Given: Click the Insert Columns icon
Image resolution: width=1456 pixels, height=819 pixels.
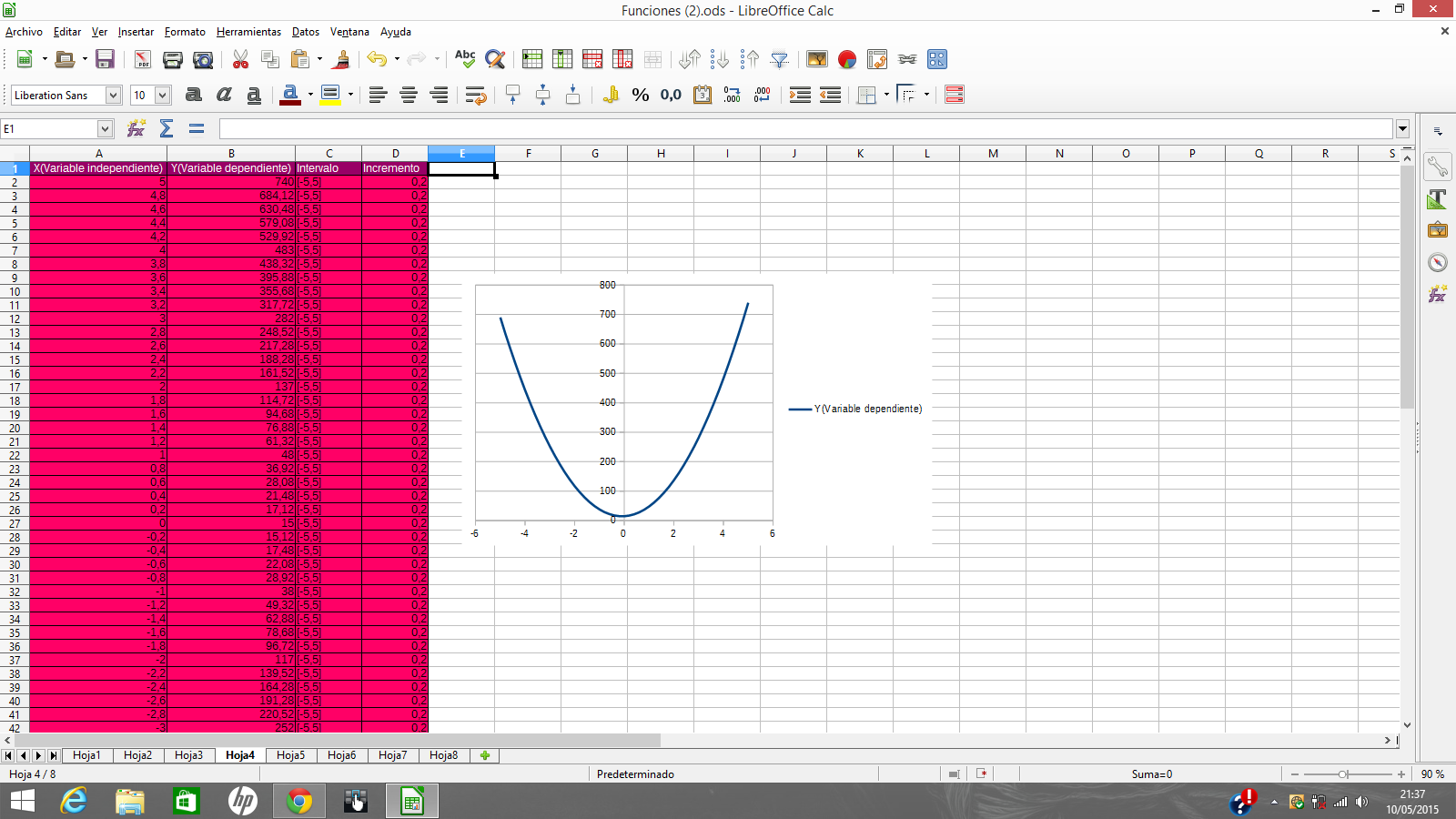Looking at the screenshot, I should [x=562, y=59].
